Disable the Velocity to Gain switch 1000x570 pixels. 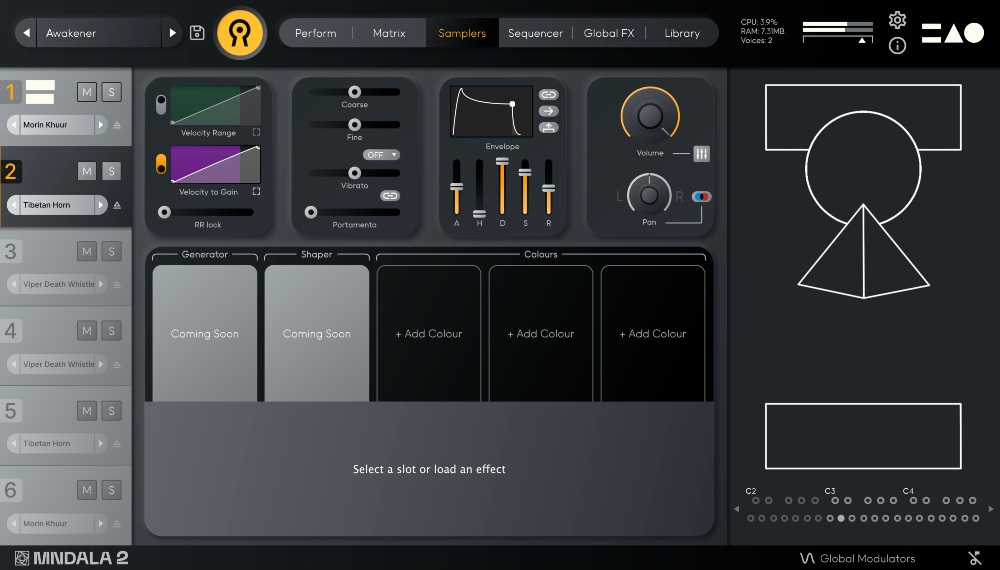click(161, 164)
